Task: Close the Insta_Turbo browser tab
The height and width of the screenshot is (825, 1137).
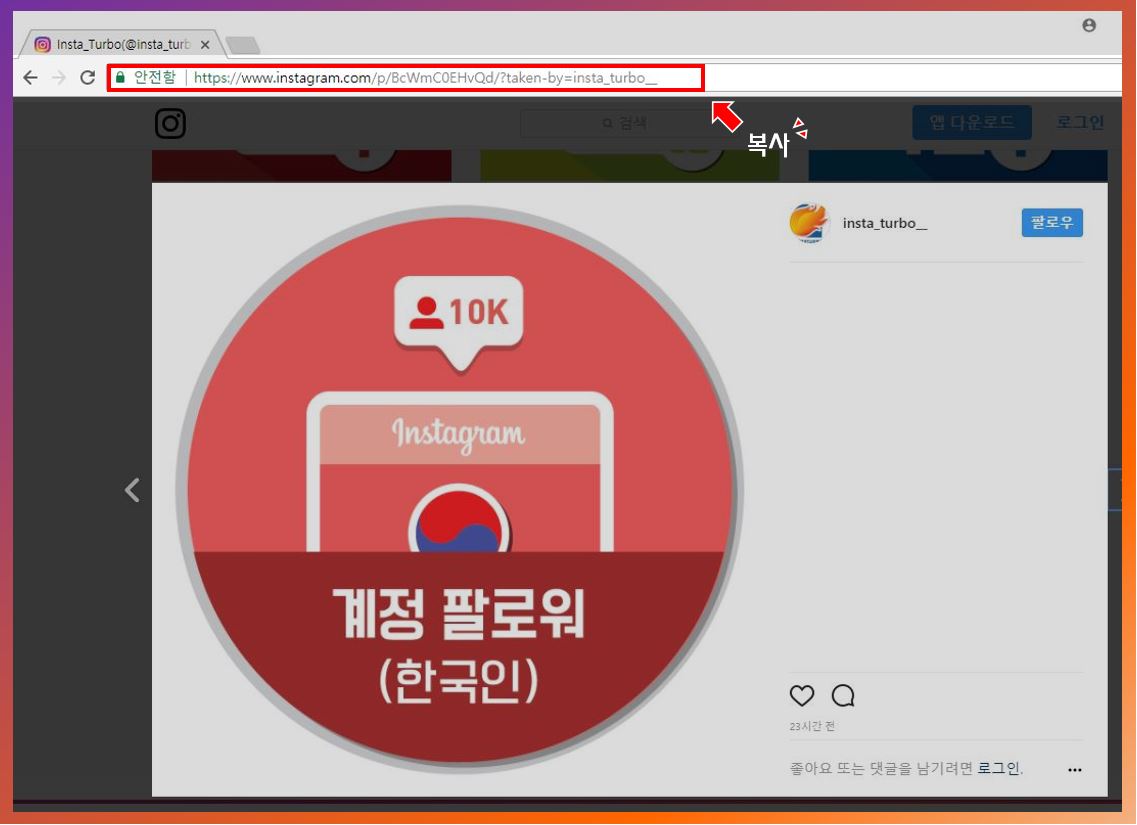Action: [205, 45]
